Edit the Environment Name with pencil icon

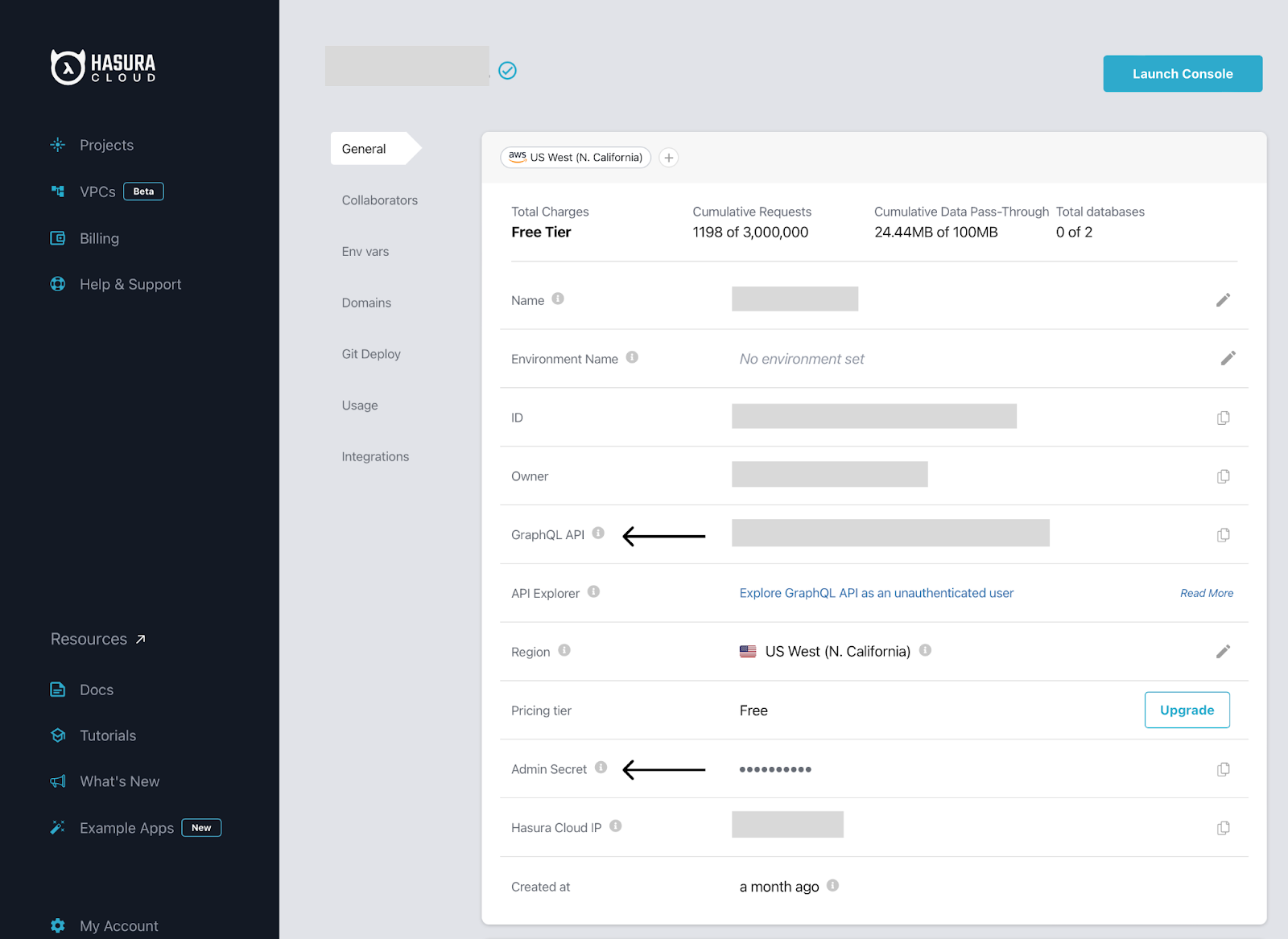1228,358
